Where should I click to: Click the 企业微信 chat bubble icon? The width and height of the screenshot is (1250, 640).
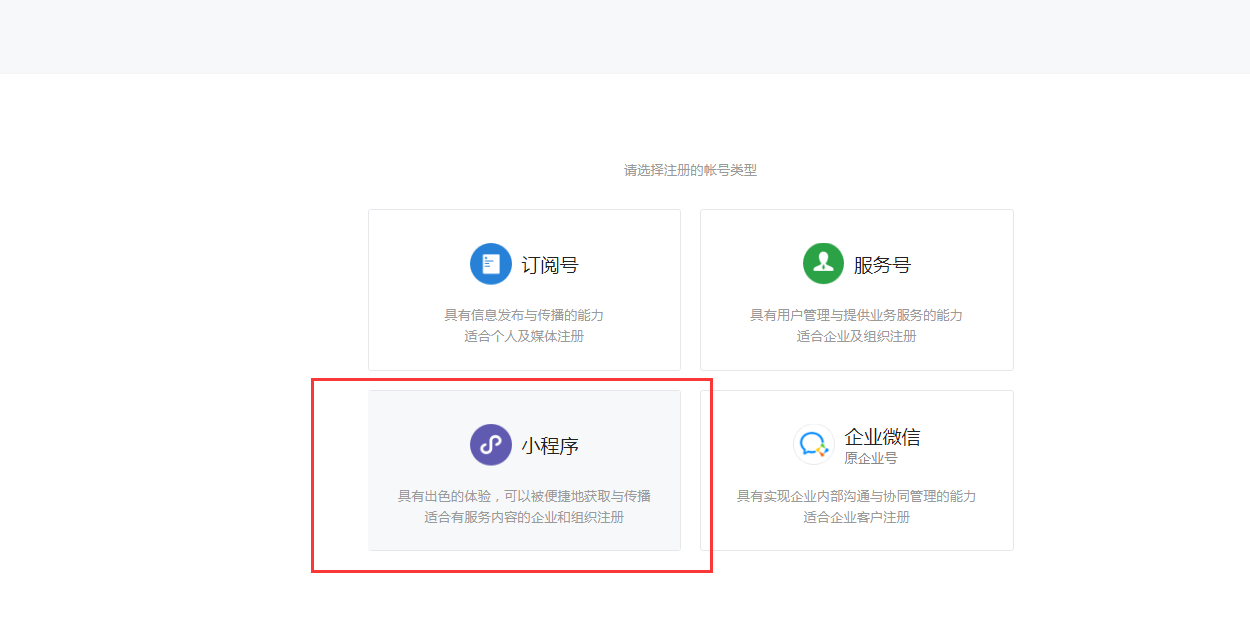pos(814,445)
